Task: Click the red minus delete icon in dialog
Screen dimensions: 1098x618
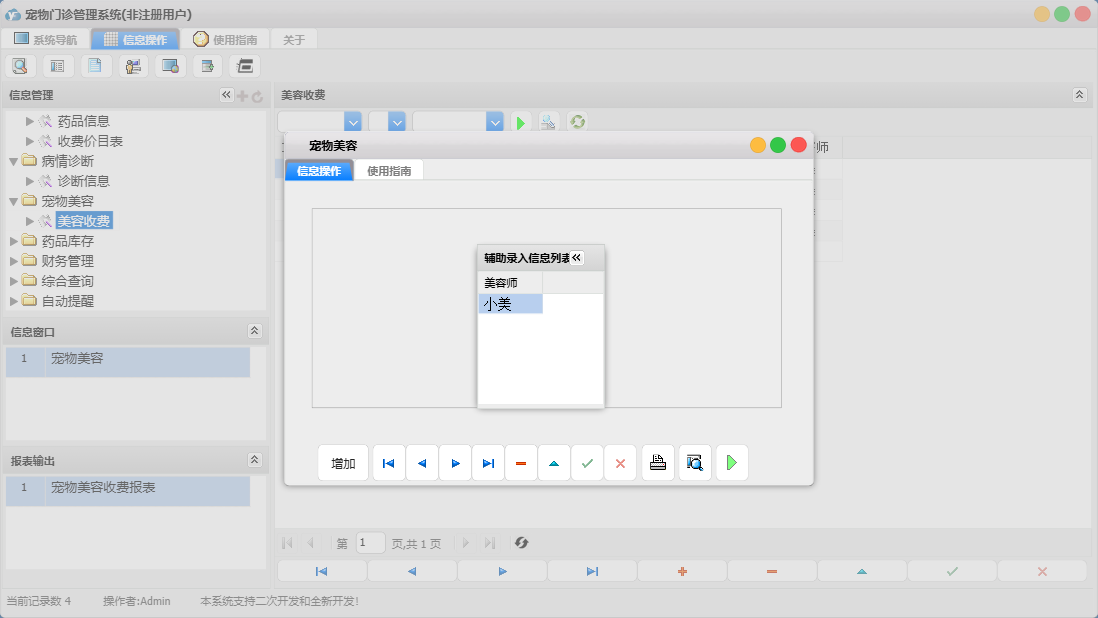Action: [521, 463]
